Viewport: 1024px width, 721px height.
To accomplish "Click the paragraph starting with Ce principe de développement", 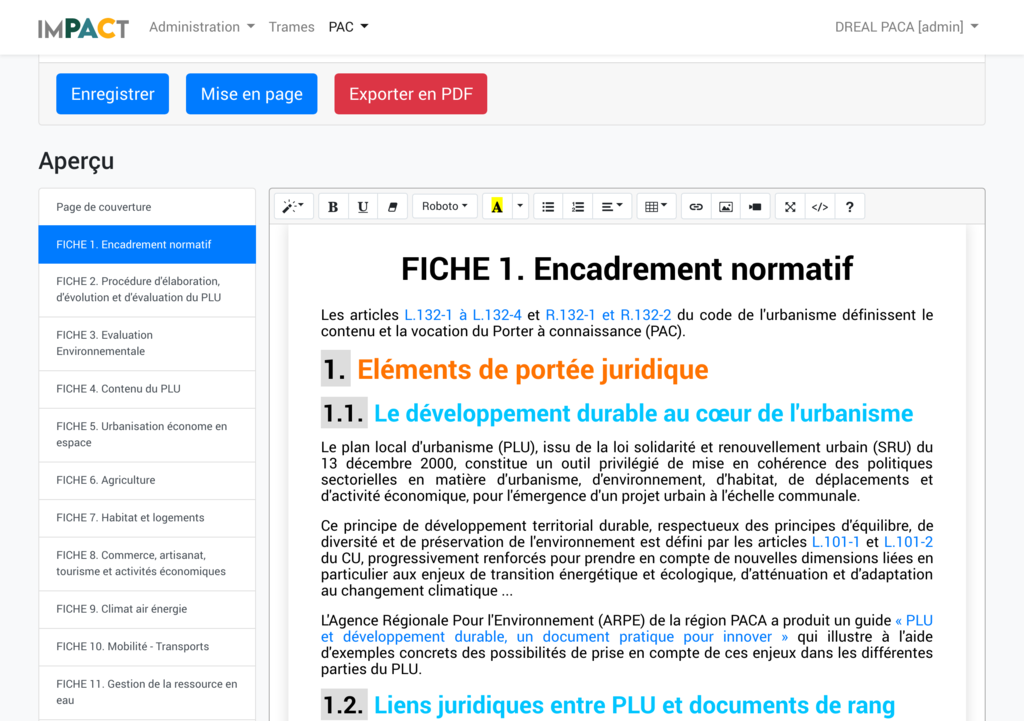I will (627, 558).
